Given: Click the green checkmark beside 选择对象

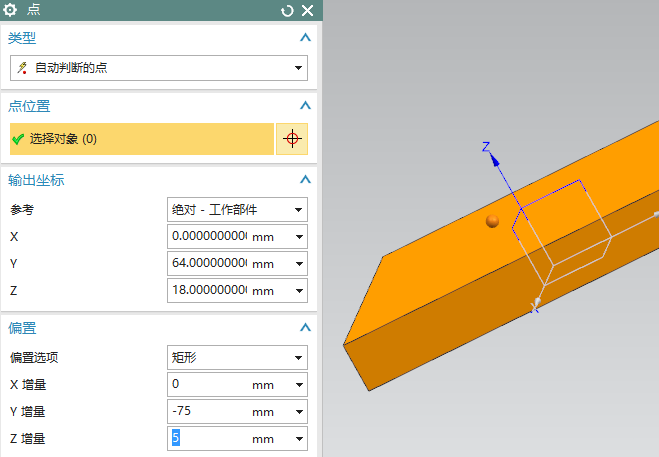Looking at the screenshot, I should pyautogui.click(x=18, y=139).
